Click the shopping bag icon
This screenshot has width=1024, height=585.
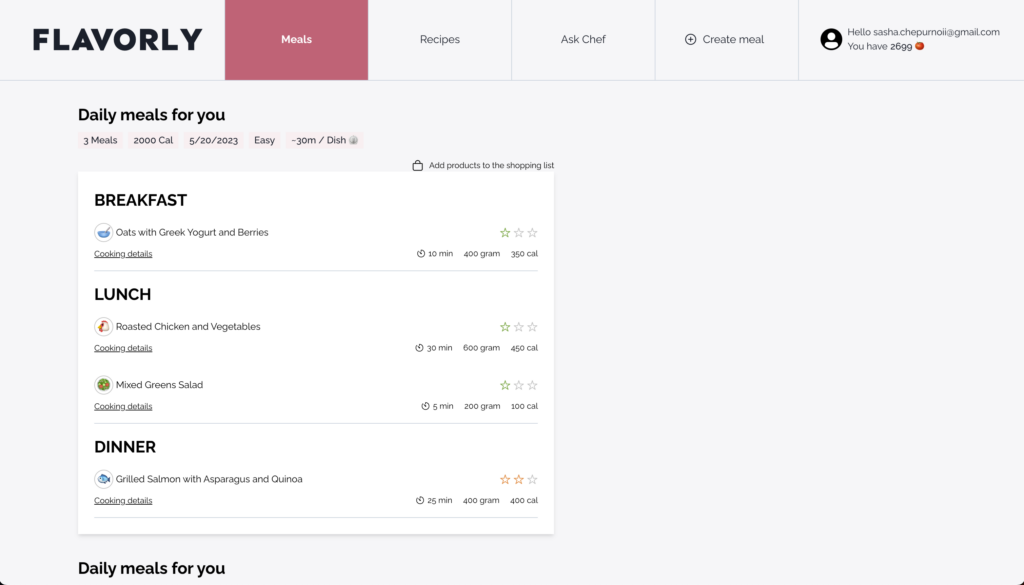coord(418,165)
